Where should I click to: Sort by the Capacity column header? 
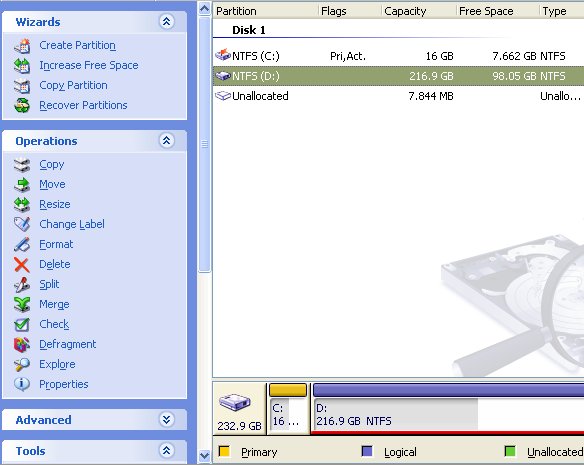tap(419, 12)
